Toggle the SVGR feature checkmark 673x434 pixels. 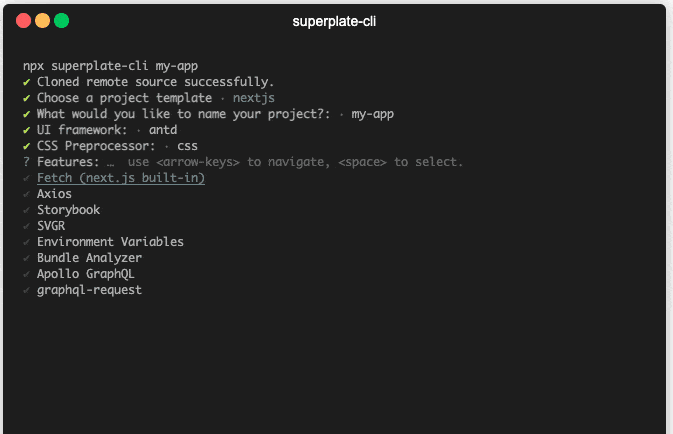click(27, 226)
